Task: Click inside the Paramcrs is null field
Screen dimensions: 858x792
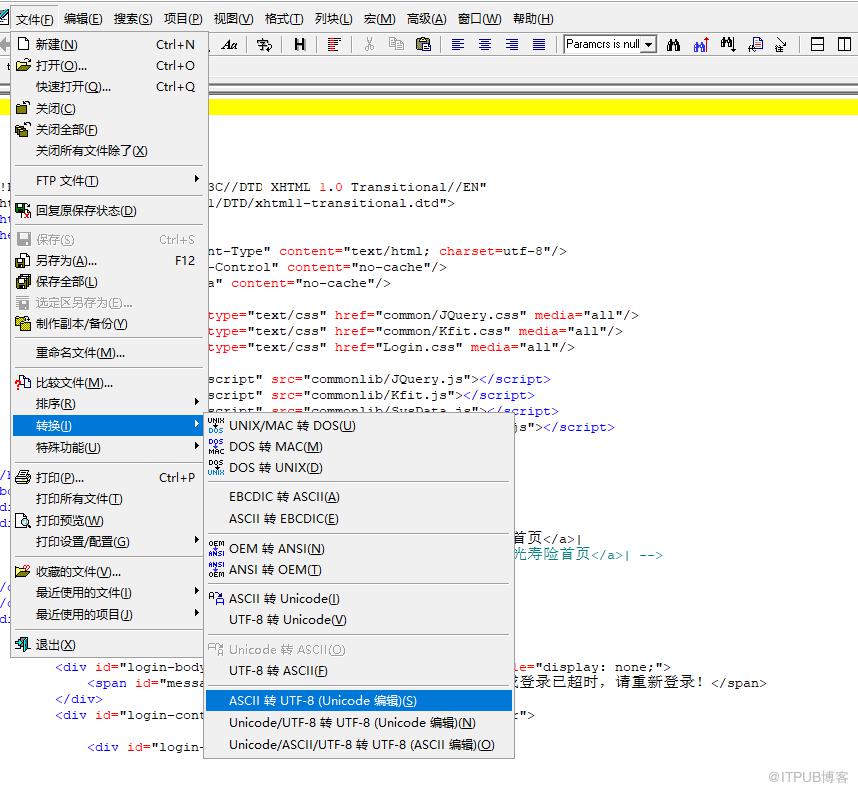Action: point(602,44)
